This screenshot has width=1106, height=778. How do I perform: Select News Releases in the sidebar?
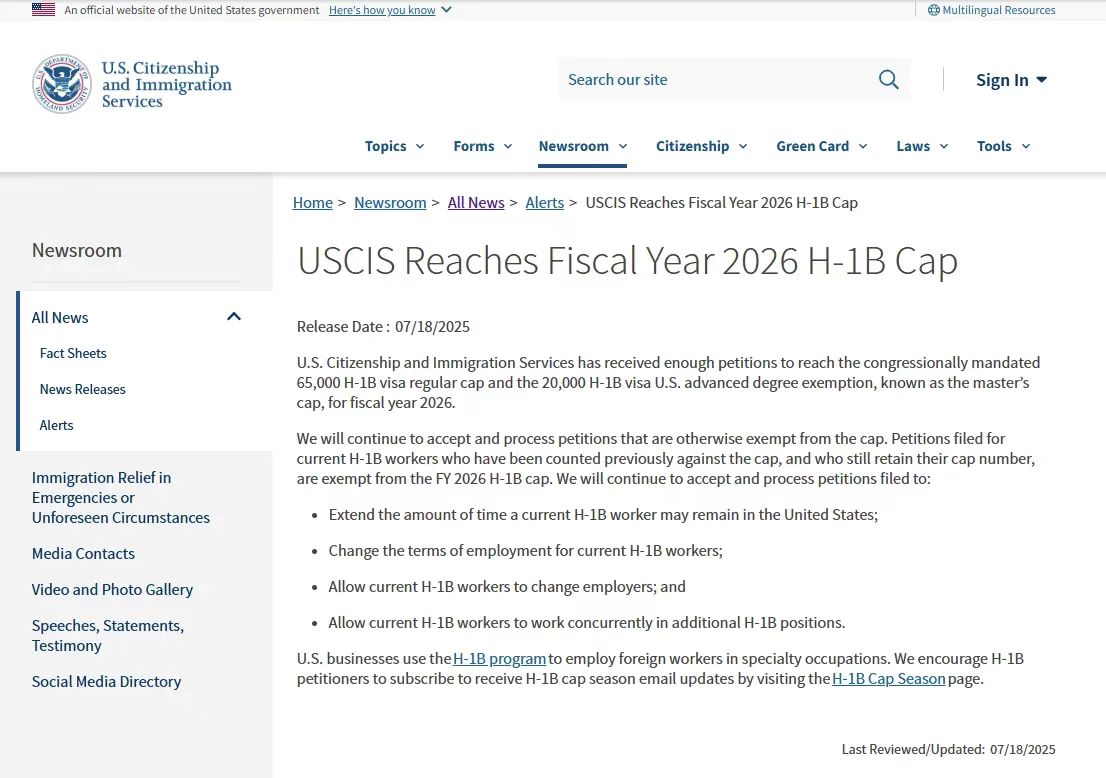coord(83,389)
